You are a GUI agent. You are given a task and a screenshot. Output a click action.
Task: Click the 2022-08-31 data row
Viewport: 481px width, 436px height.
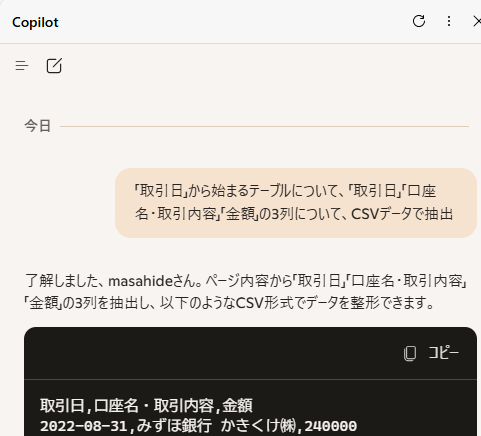click(198, 426)
